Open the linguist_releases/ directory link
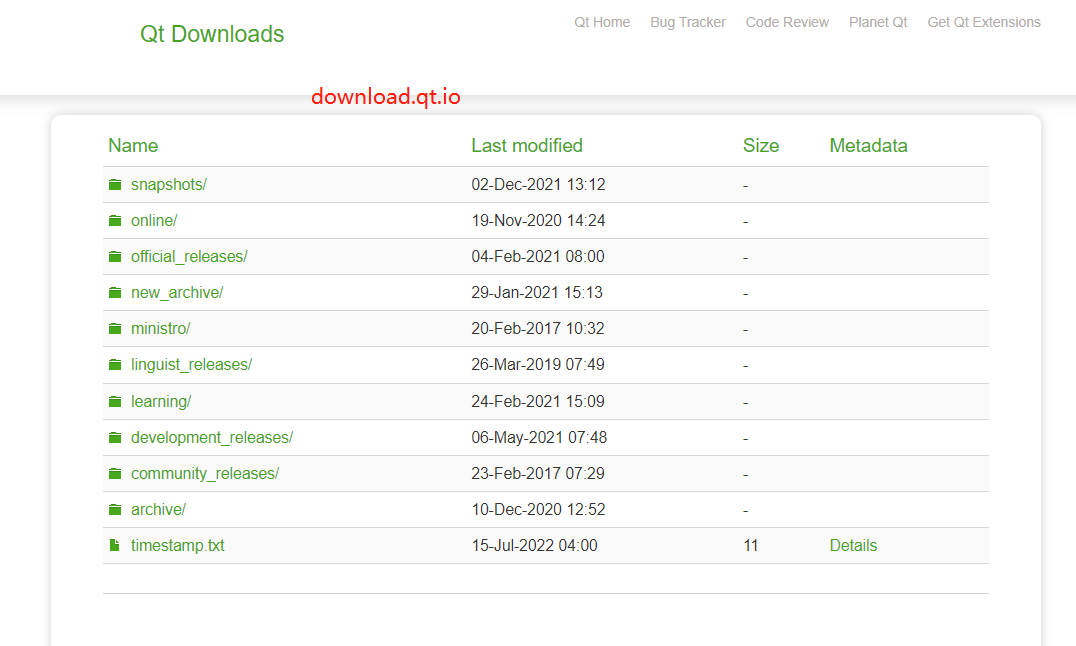This screenshot has width=1076, height=646. tap(191, 365)
